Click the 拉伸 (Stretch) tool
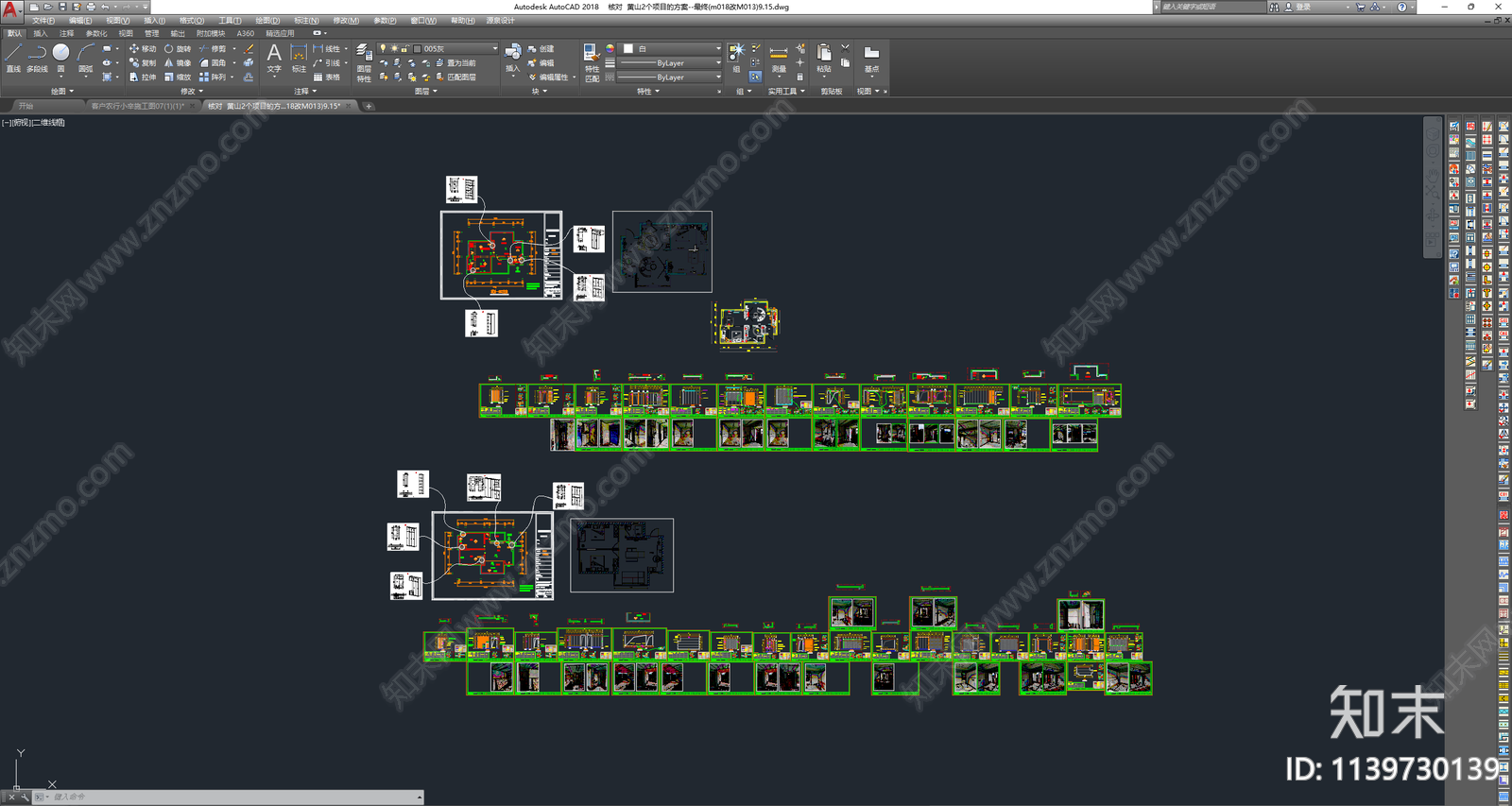 click(x=143, y=77)
